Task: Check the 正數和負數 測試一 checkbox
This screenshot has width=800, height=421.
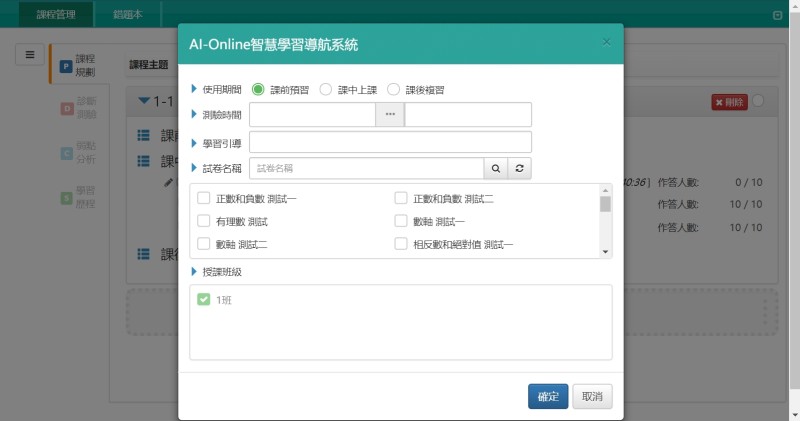Action: point(204,198)
